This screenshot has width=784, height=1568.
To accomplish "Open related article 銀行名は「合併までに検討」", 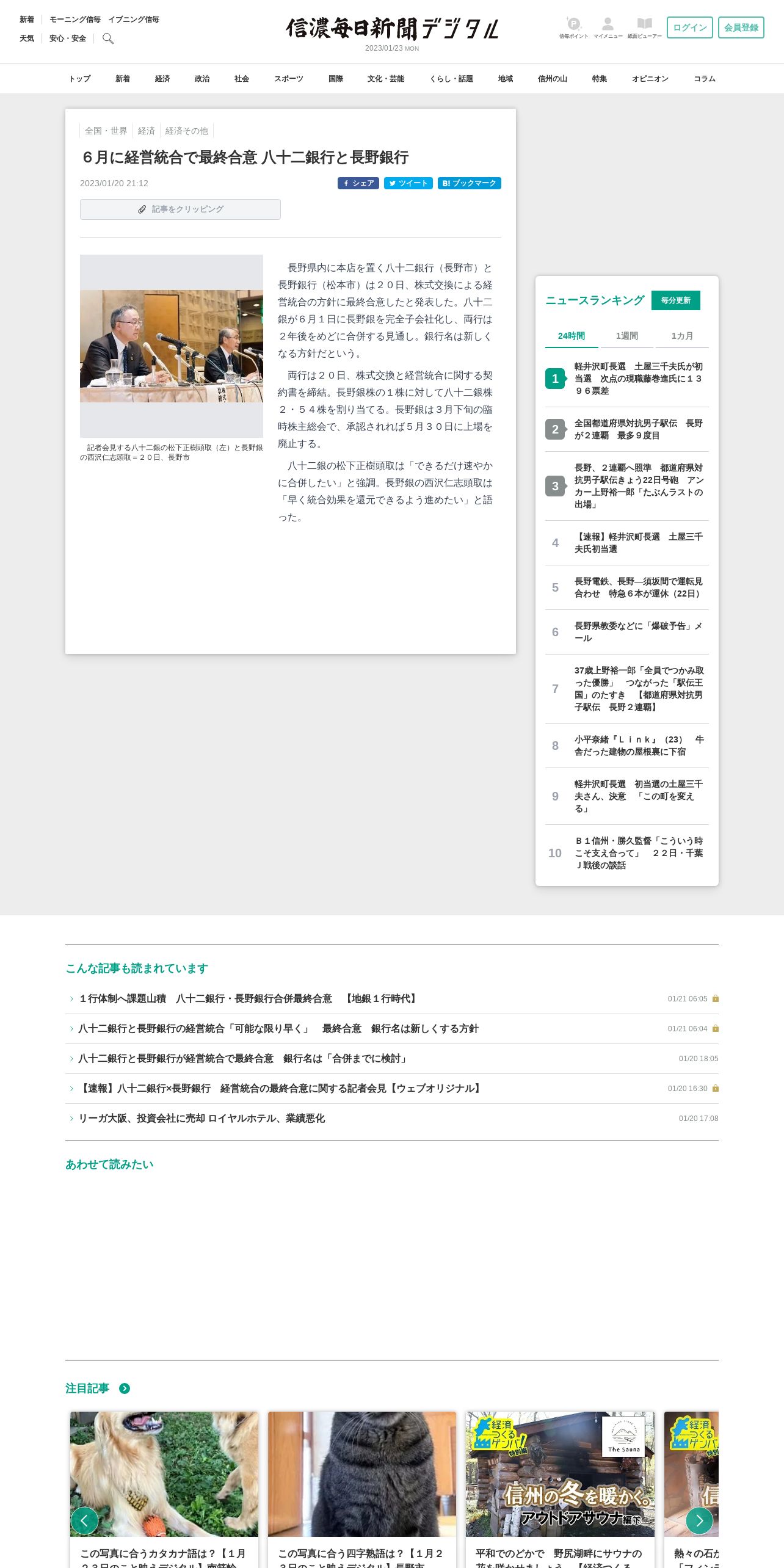I will pyautogui.click(x=392, y=1059).
